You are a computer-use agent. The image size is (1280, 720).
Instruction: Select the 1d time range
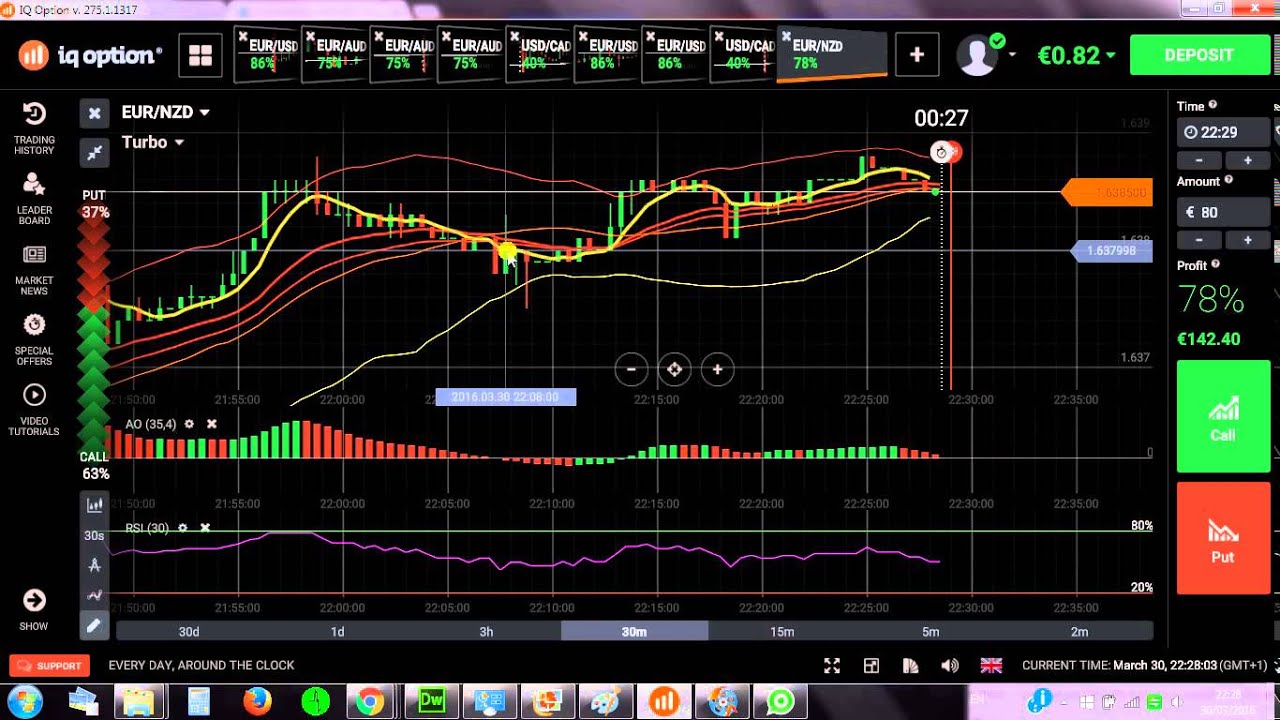(x=337, y=631)
